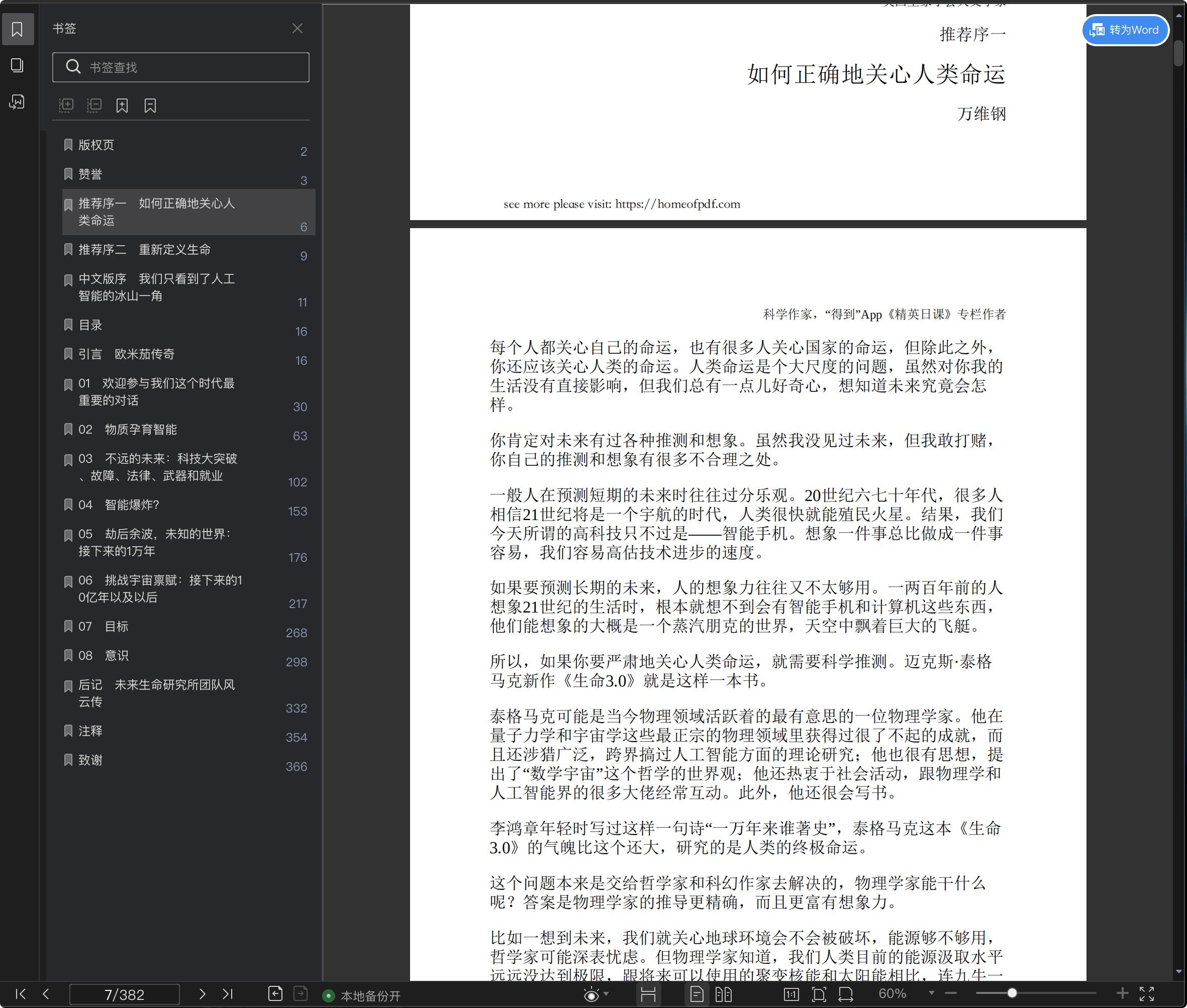The height and width of the screenshot is (1008, 1187).
Task: Go to the 目录 bookmark
Action: 188,326
